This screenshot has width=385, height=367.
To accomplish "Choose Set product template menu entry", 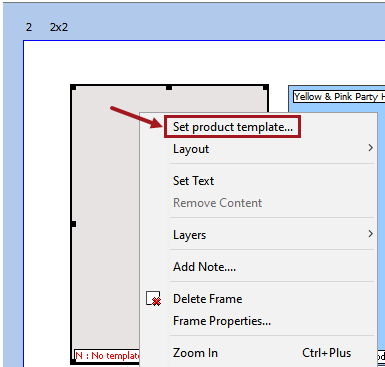I will pos(232,127).
